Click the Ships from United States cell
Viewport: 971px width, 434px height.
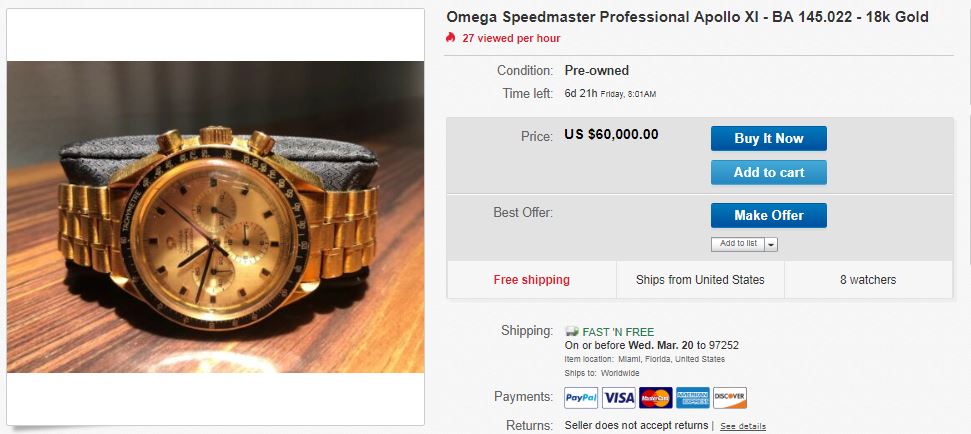pyautogui.click(x=700, y=280)
